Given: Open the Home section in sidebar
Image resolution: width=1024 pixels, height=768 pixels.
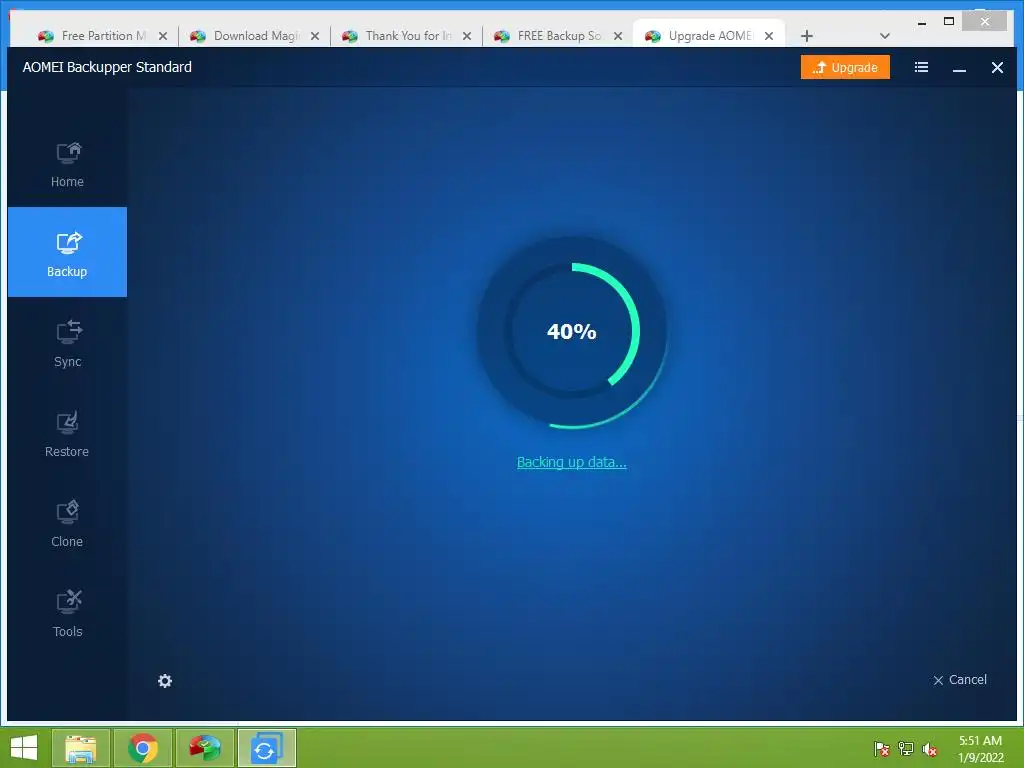Looking at the screenshot, I should click(67, 165).
